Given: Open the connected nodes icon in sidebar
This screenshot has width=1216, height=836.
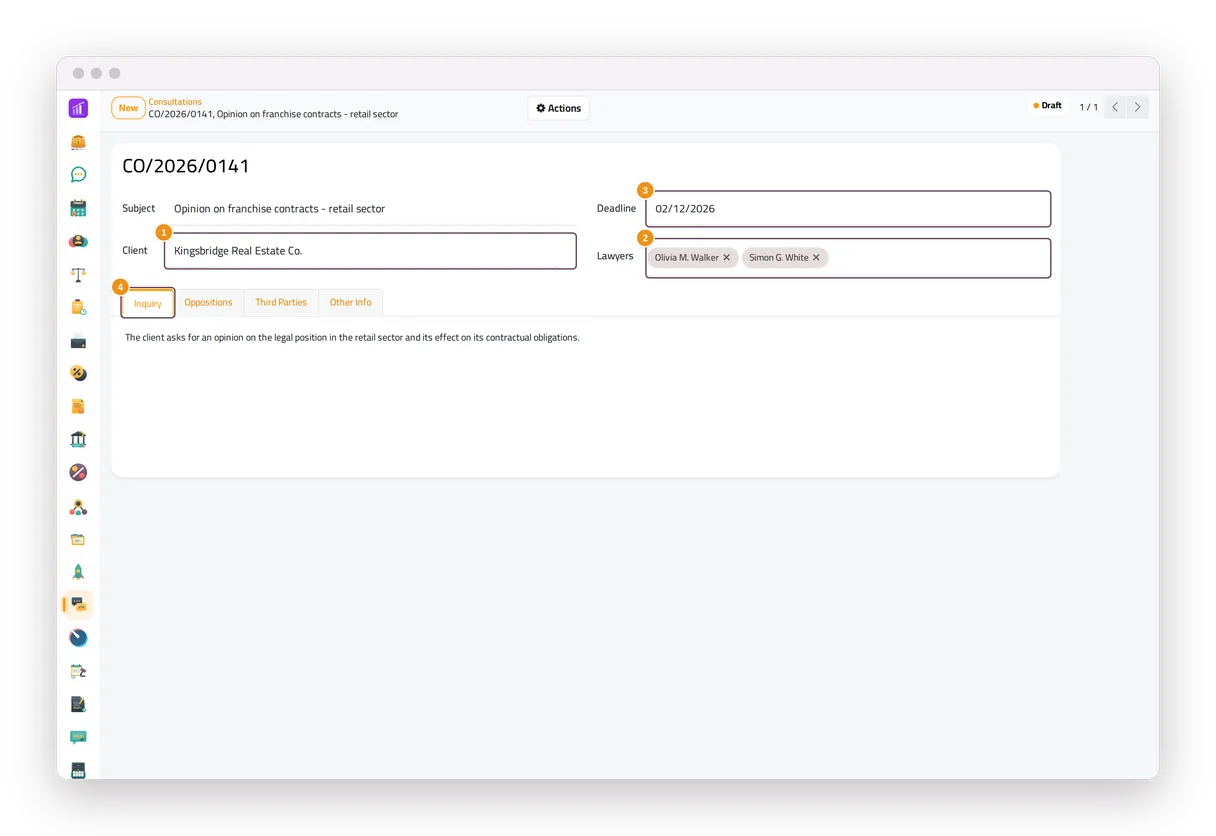Looking at the screenshot, I should (x=78, y=507).
